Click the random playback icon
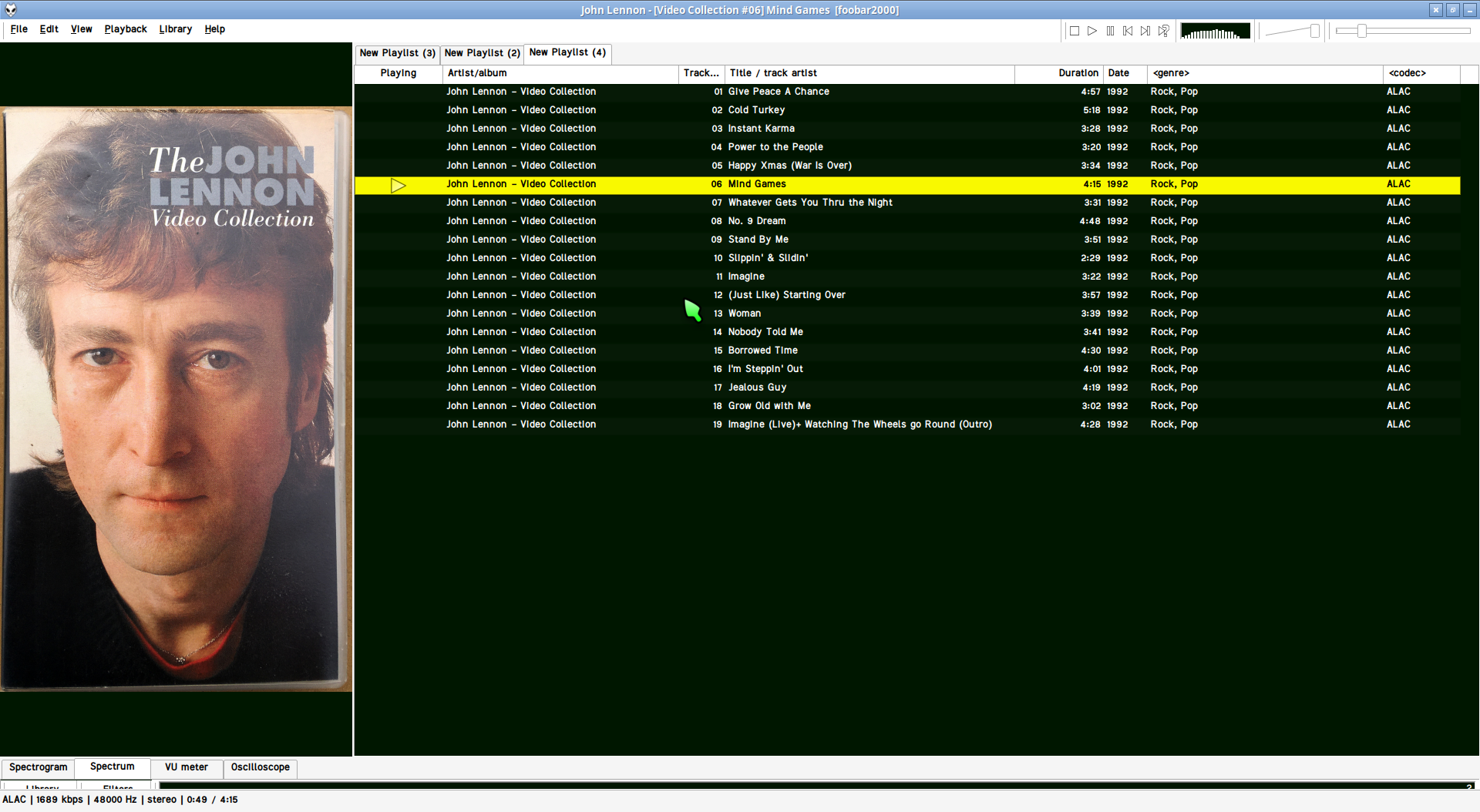This screenshot has height=812, width=1480. pos(1164,31)
